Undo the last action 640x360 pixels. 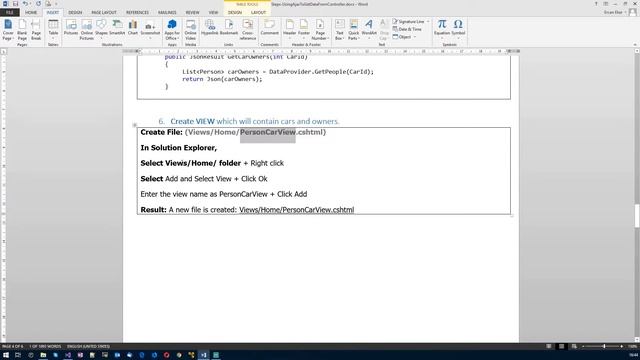pos(25,4)
